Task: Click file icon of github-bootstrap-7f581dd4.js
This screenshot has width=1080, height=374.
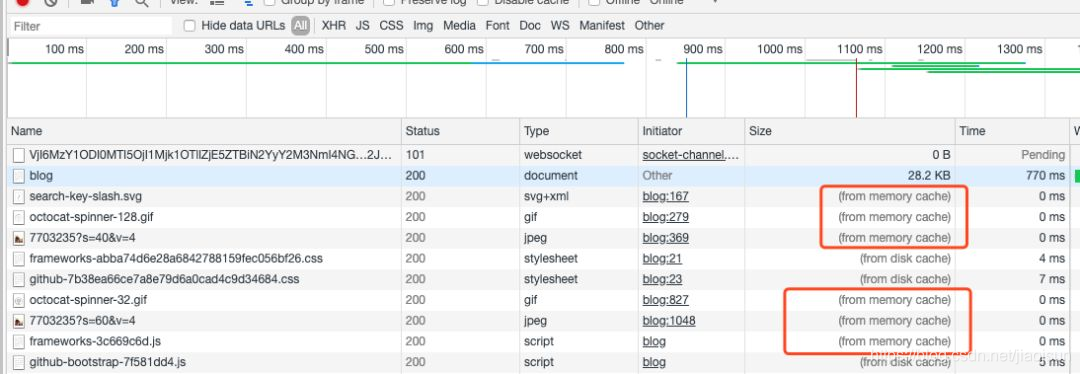Action: tap(19, 362)
